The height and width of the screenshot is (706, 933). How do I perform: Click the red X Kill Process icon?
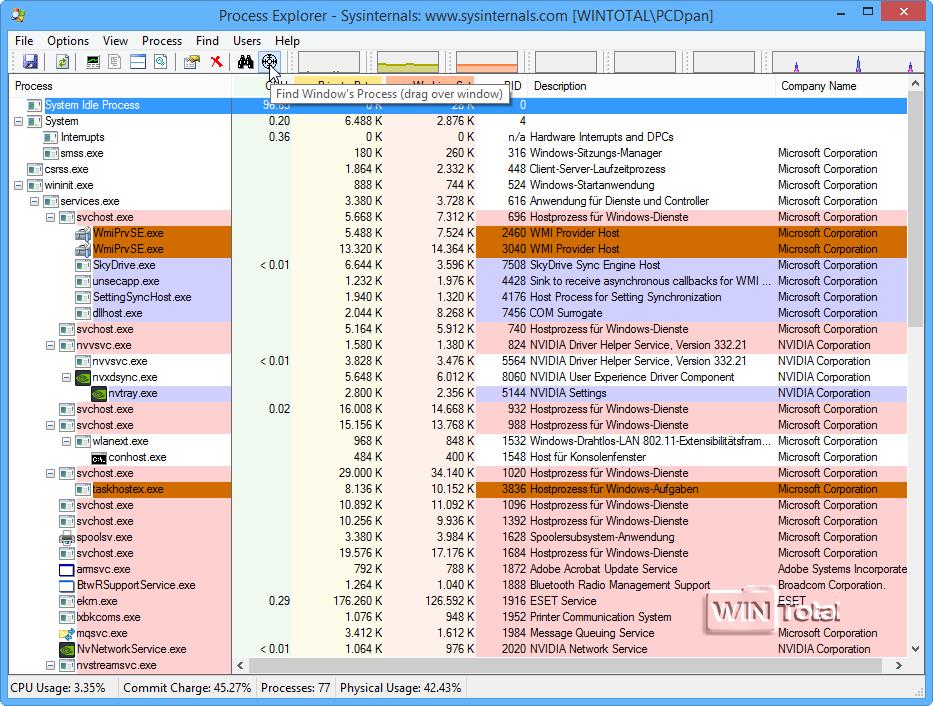pos(215,62)
